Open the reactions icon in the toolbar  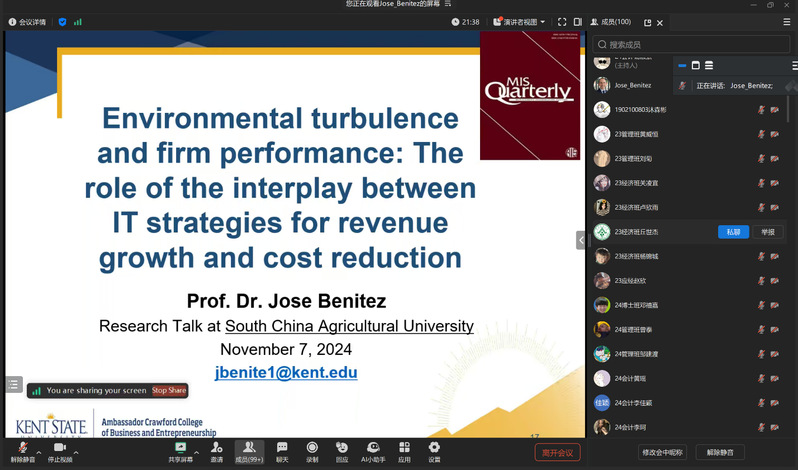342,448
